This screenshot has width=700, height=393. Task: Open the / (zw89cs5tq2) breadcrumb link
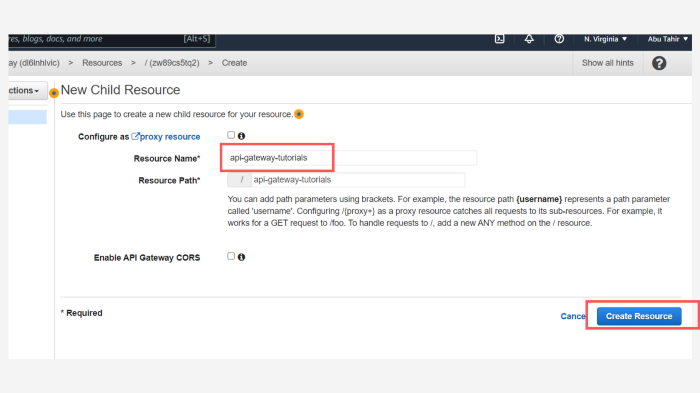click(172, 63)
